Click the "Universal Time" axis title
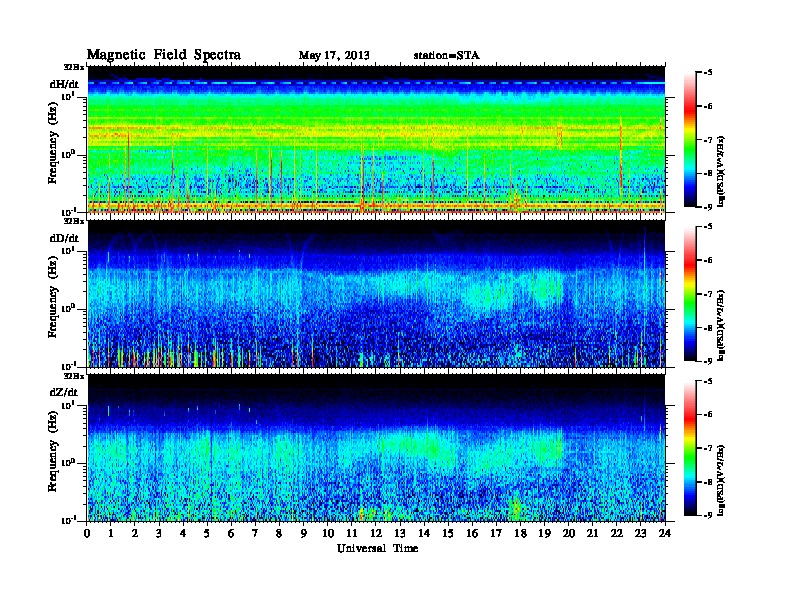The height and width of the screenshot is (612, 792). [377, 548]
